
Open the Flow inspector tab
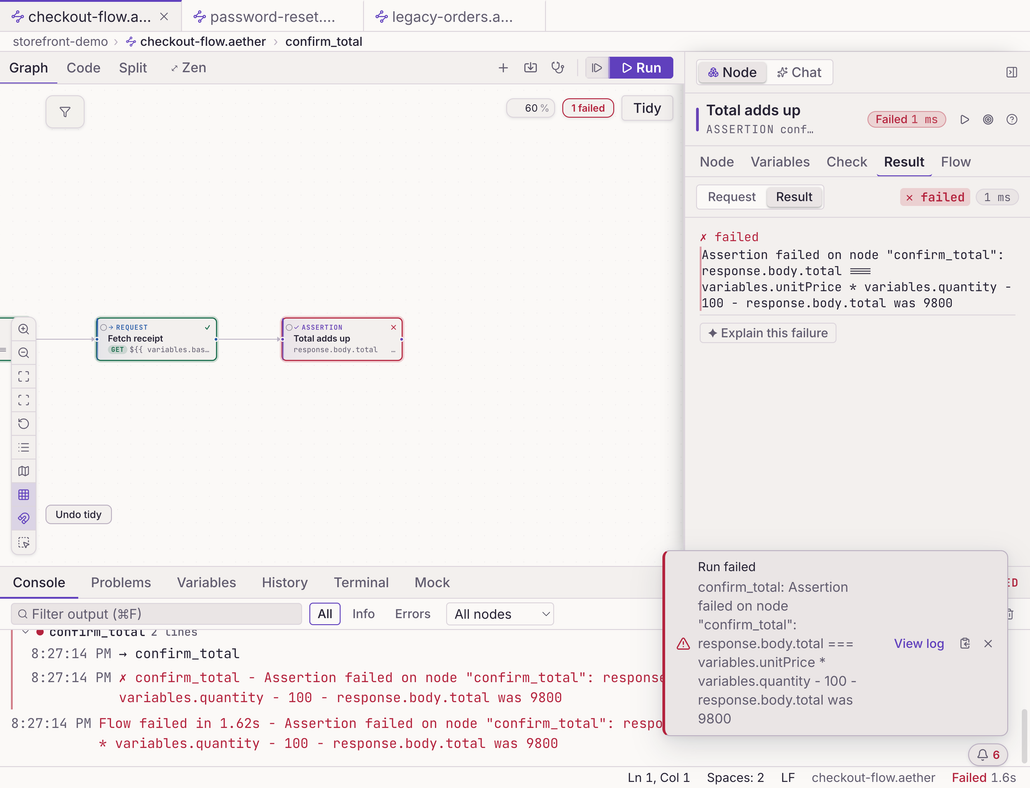point(956,162)
